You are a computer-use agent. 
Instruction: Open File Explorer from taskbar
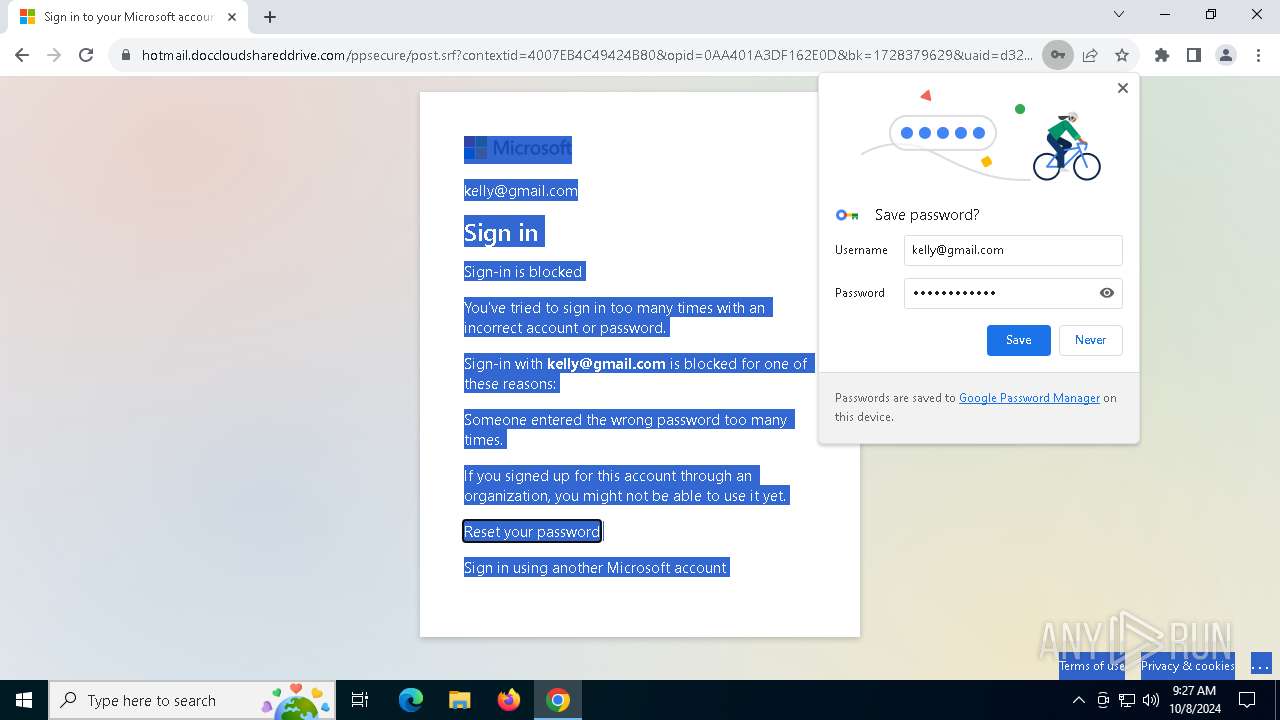459,700
